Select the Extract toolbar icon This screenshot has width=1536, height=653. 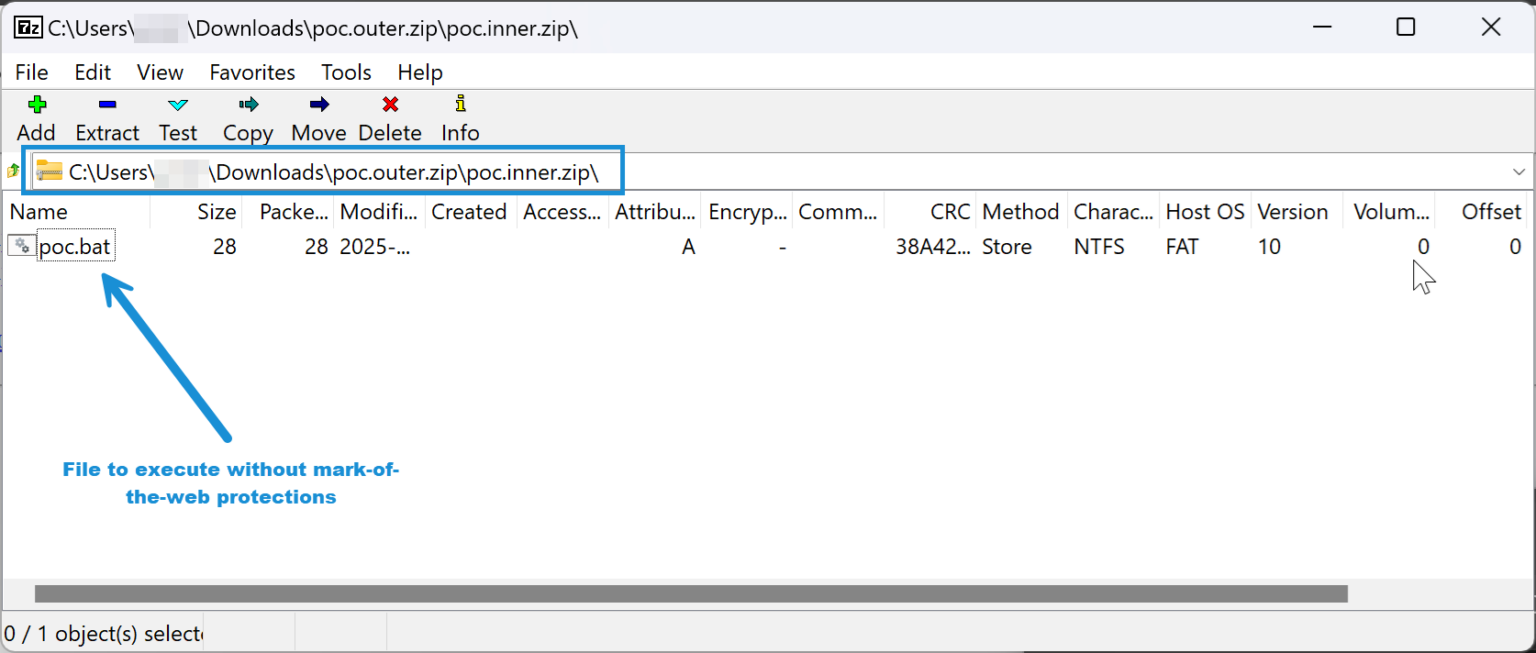click(107, 104)
